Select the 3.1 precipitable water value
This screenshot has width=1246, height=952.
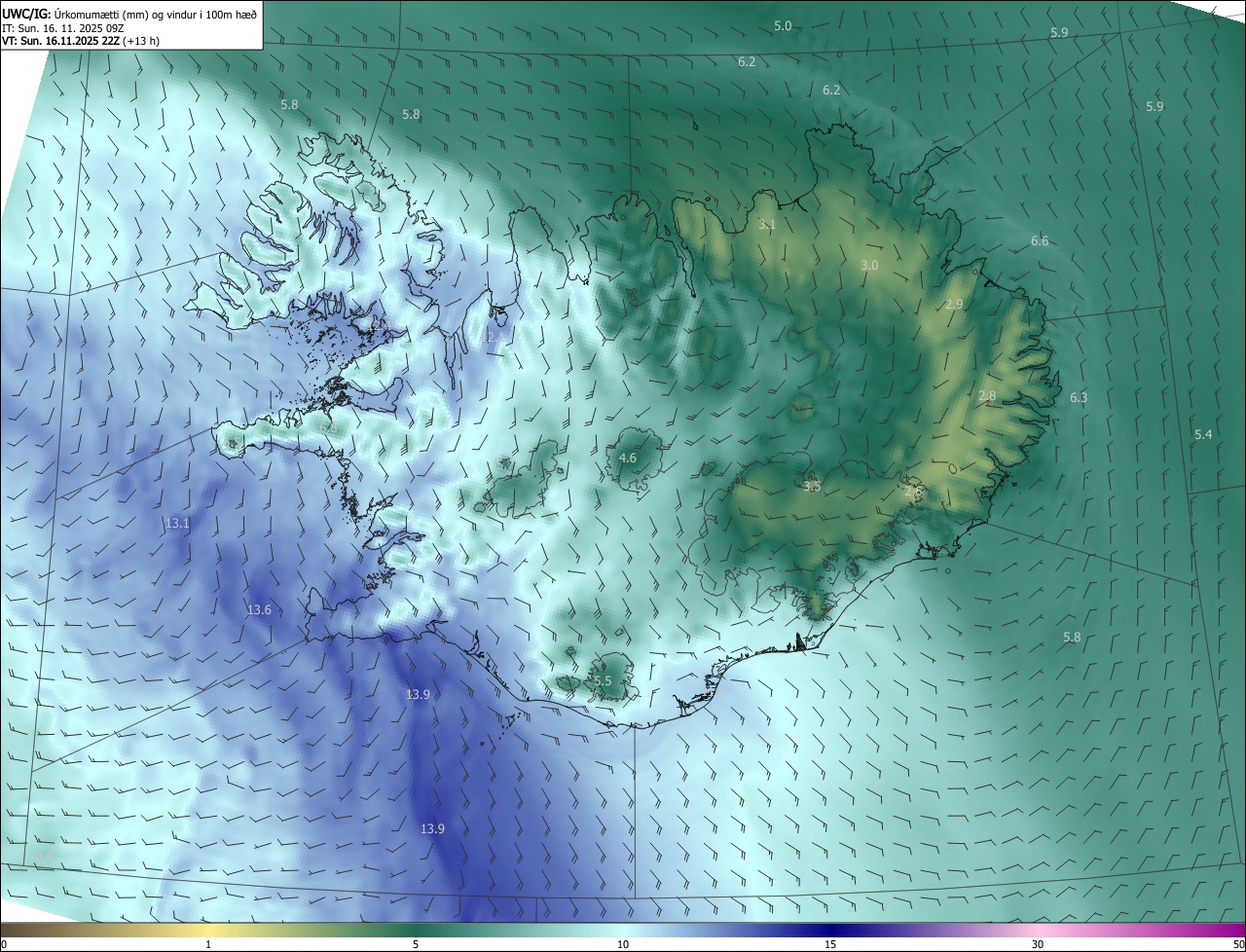(x=767, y=225)
